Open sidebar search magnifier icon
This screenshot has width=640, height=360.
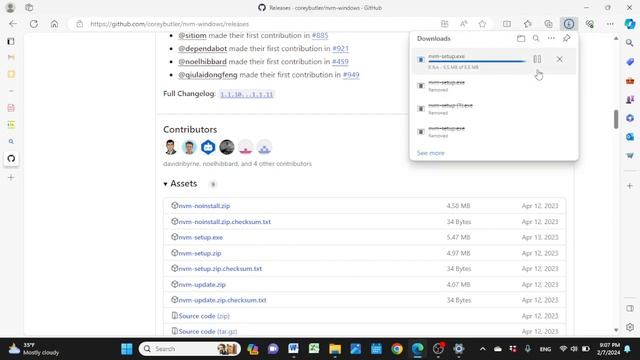[630, 43]
